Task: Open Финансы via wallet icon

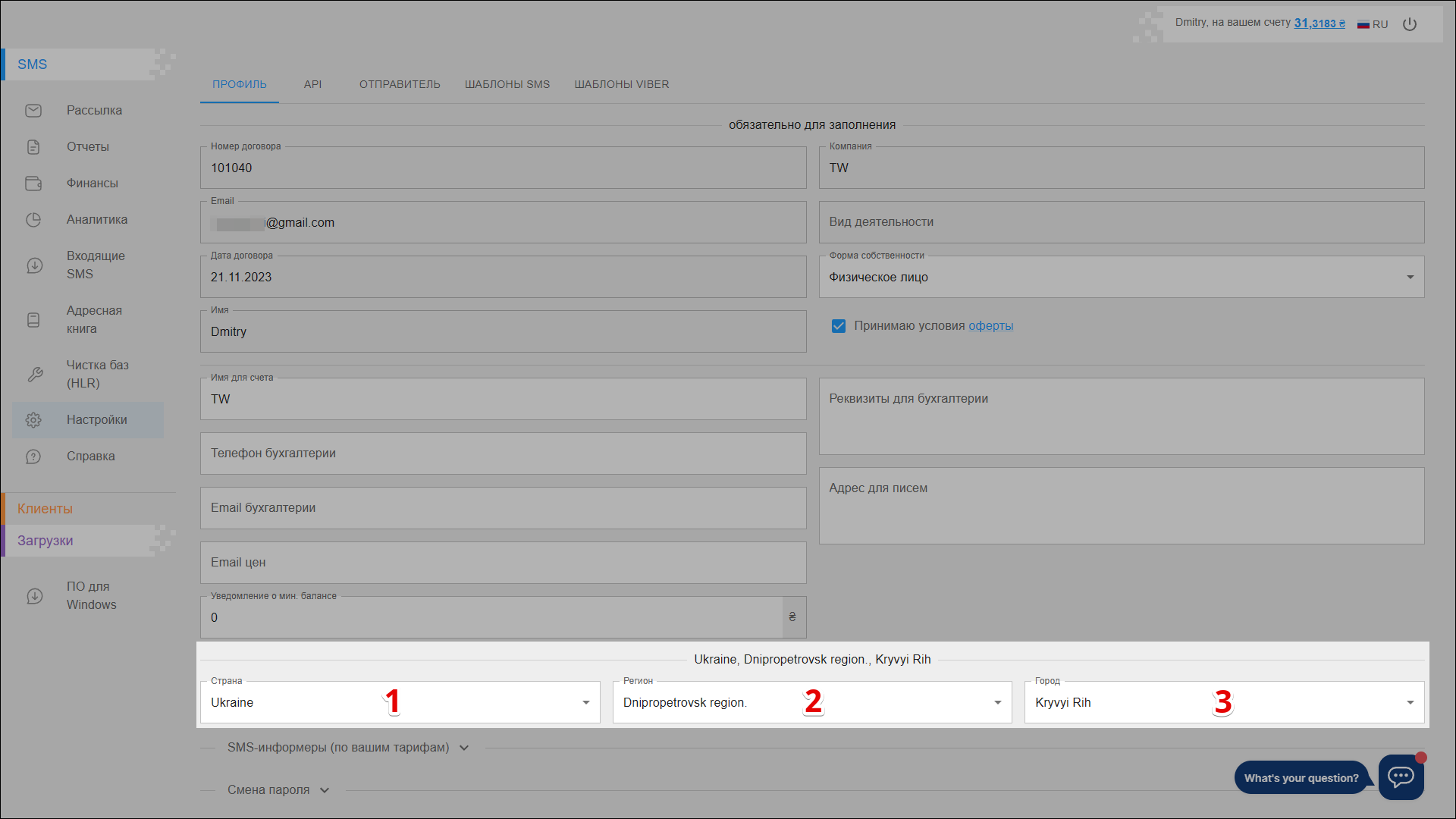Action: click(x=33, y=184)
